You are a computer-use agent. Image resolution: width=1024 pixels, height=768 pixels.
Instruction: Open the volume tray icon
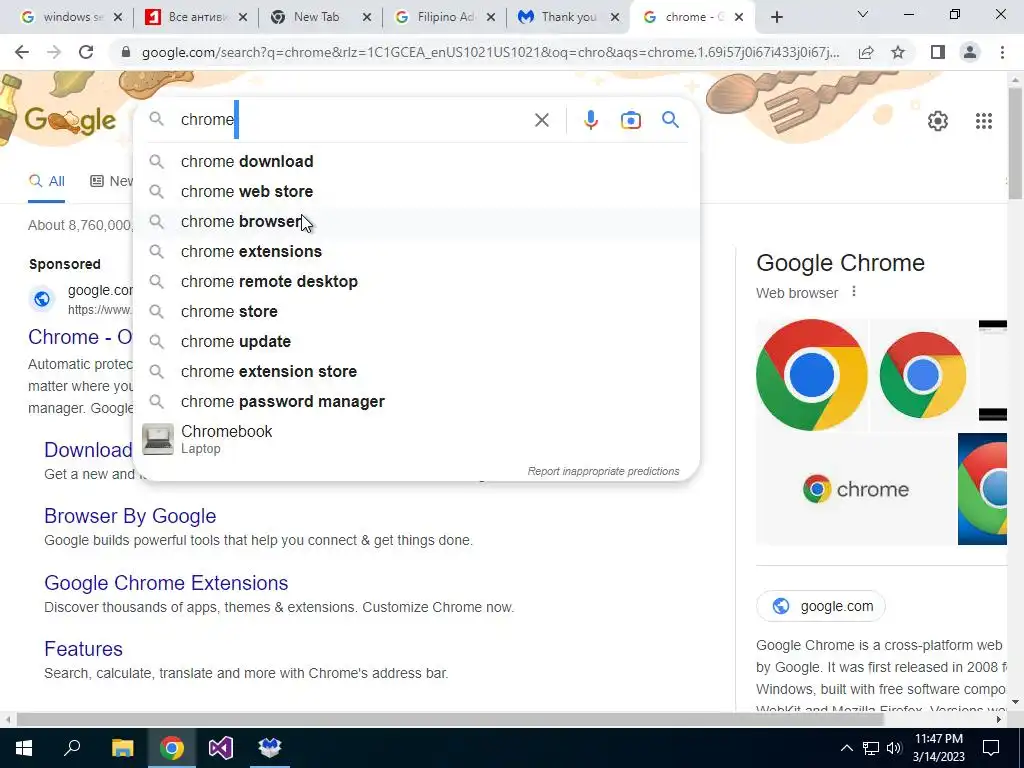[x=894, y=748]
